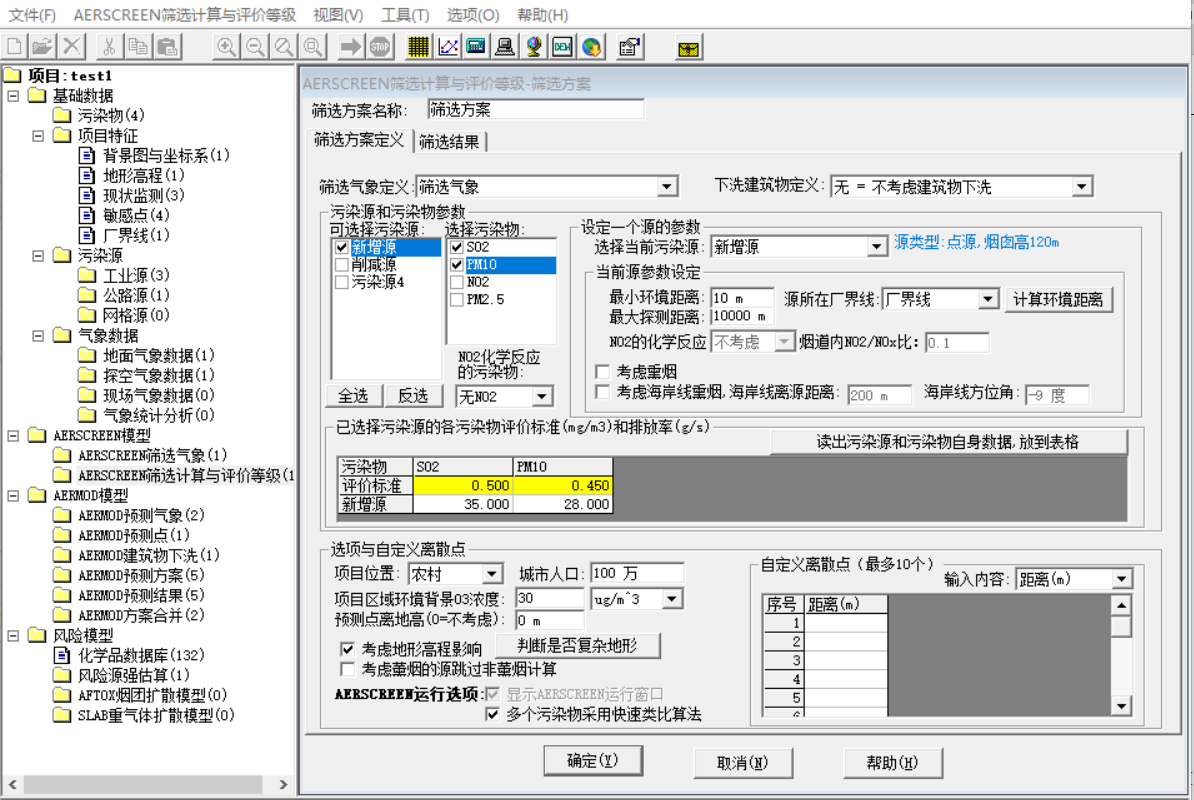Open the AERSCREEN筛选计算与评价等级 menu
The image size is (1194, 800).
184,14
